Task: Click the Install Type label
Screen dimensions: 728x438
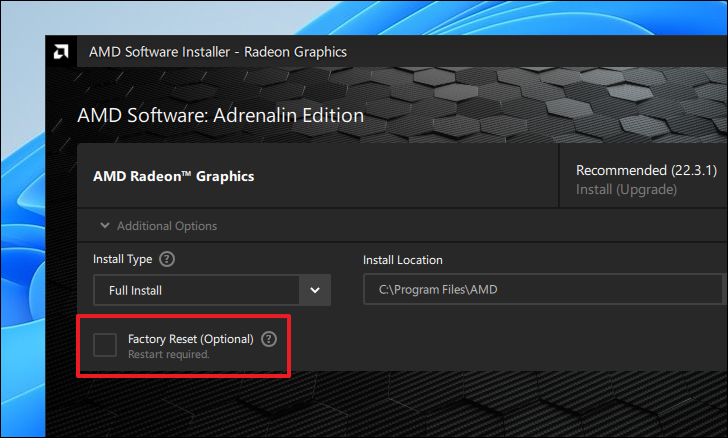Action: click(x=123, y=259)
